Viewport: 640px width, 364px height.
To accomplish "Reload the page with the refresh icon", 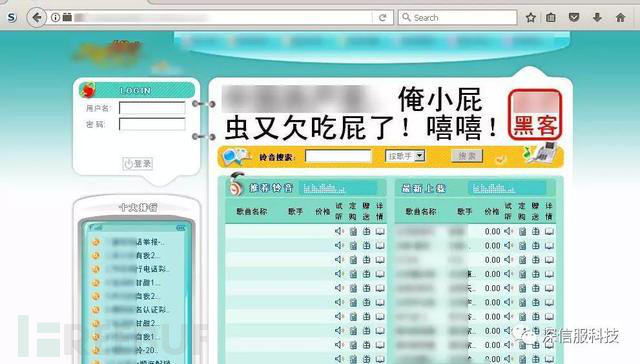I will [382, 18].
